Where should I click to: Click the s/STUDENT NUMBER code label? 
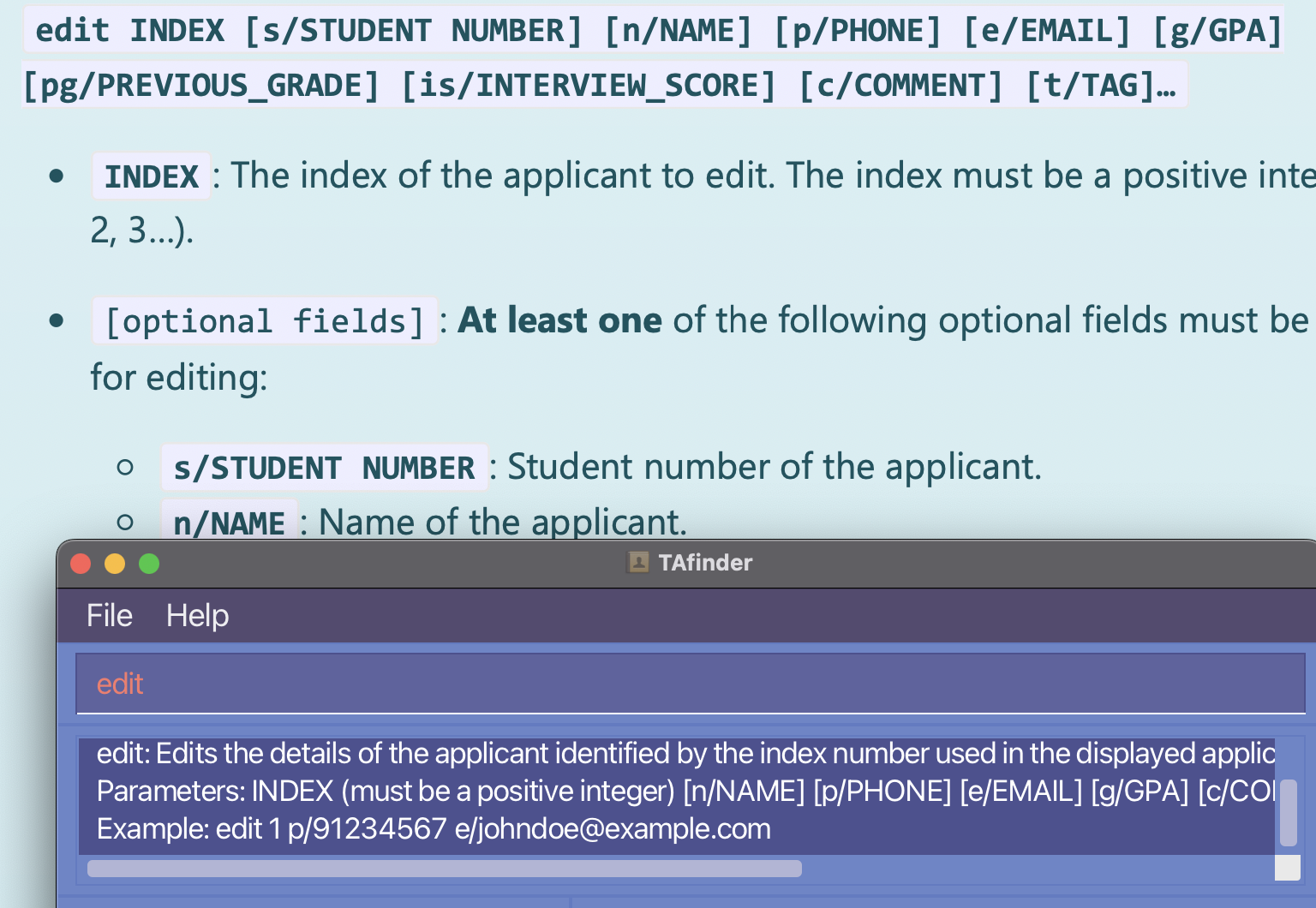pyautogui.click(x=325, y=468)
